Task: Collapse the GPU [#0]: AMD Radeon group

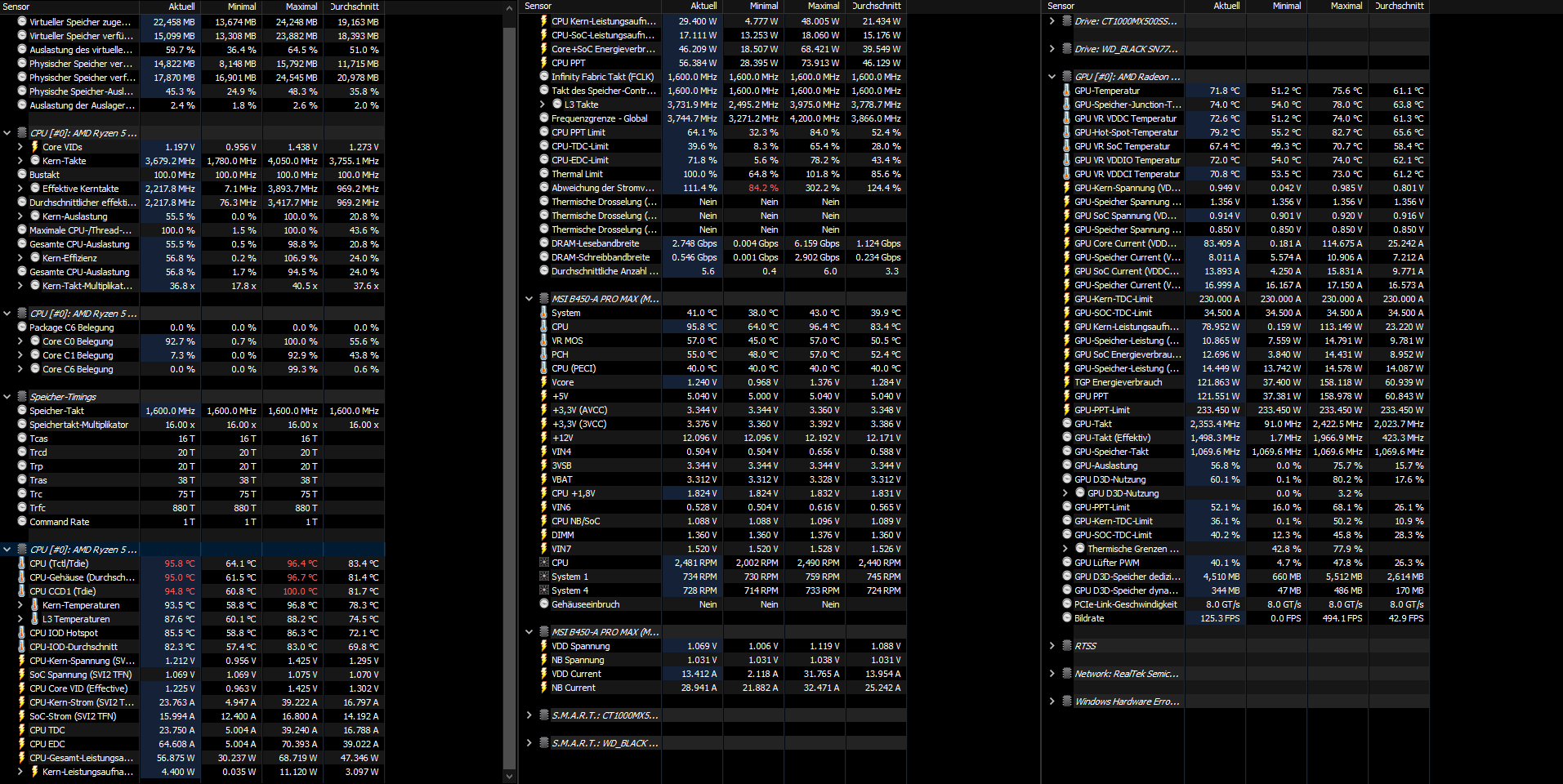Action: [x=1052, y=77]
